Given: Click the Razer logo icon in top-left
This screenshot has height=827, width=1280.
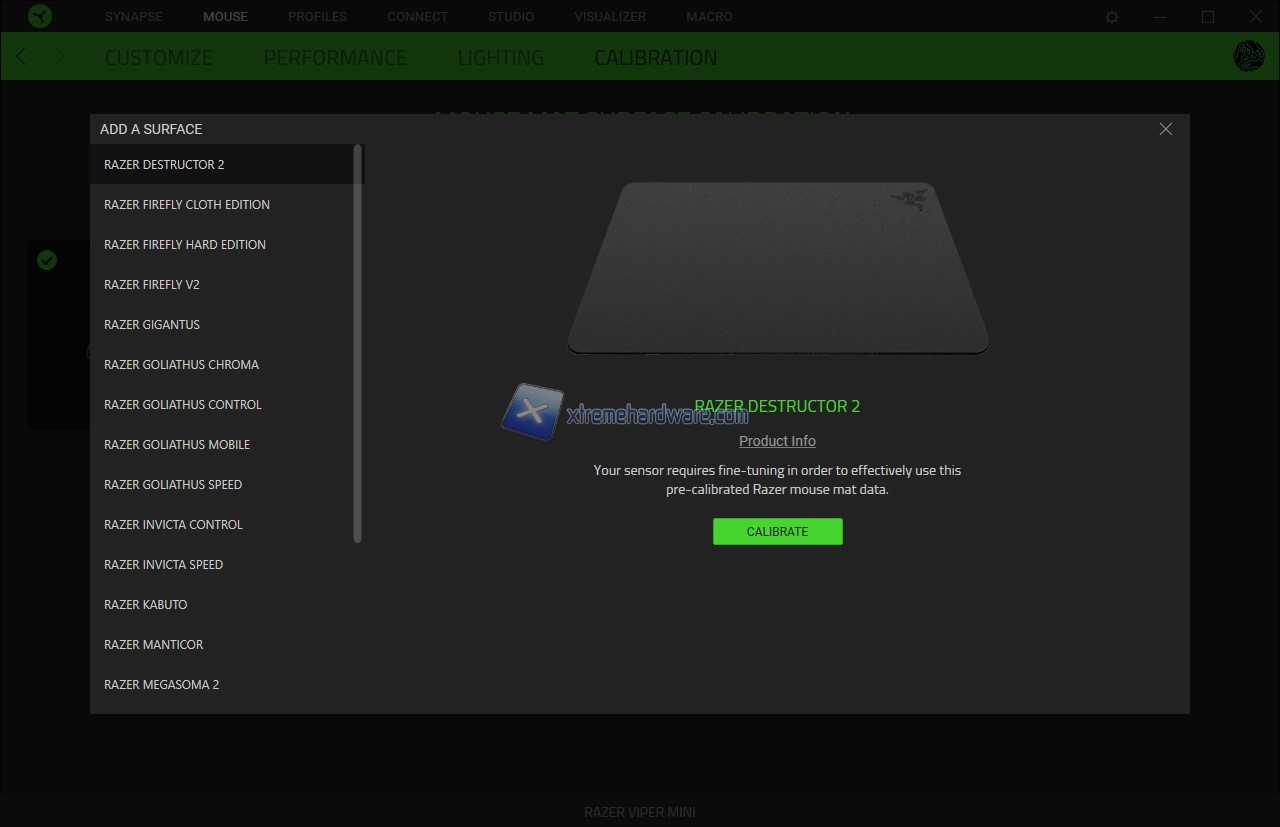Looking at the screenshot, I should (x=39, y=16).
